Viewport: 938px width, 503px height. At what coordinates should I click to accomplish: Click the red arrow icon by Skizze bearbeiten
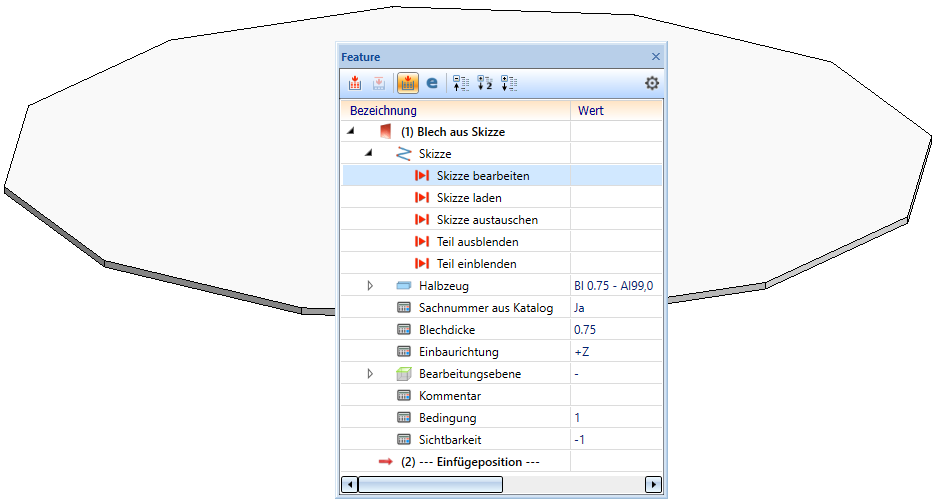click(422, 176)
